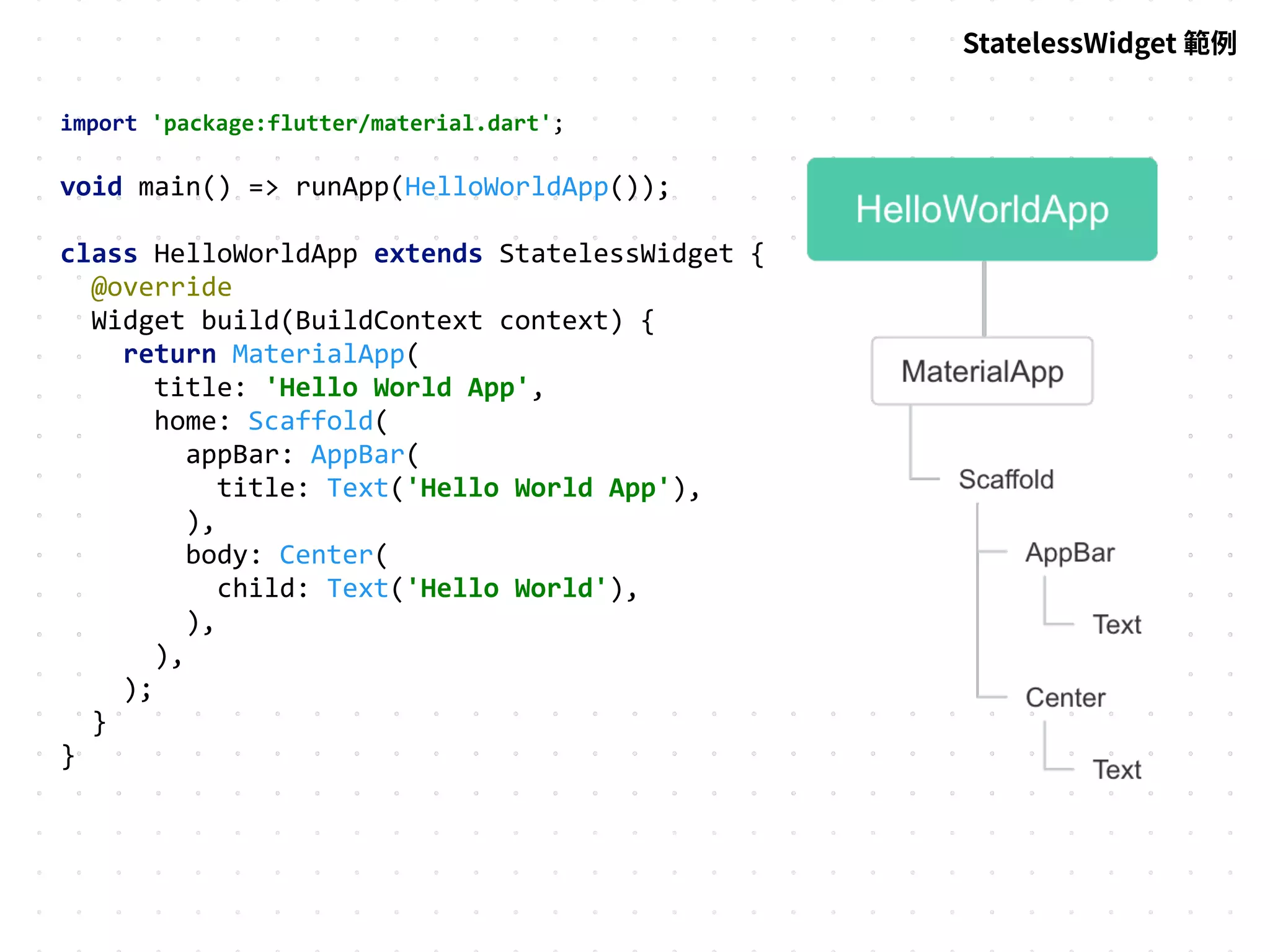Select the Scaffold tree item
This screenshot has height=952, width=1270.
click(1006, 479)
